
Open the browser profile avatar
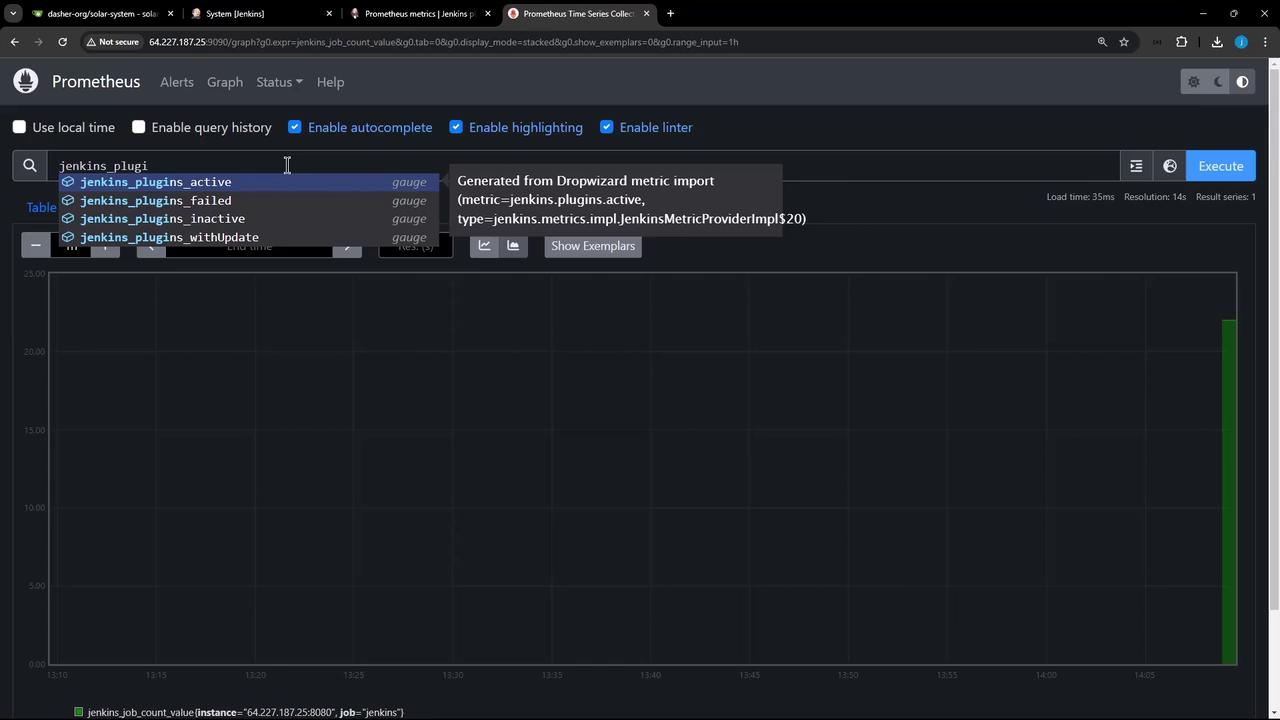coord(1241,42)
